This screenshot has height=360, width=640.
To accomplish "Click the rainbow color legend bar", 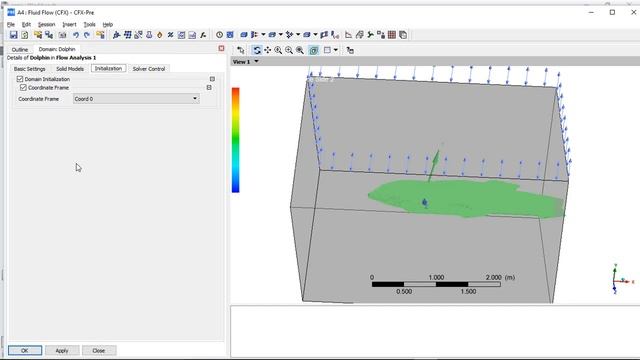I will [236, 140].
